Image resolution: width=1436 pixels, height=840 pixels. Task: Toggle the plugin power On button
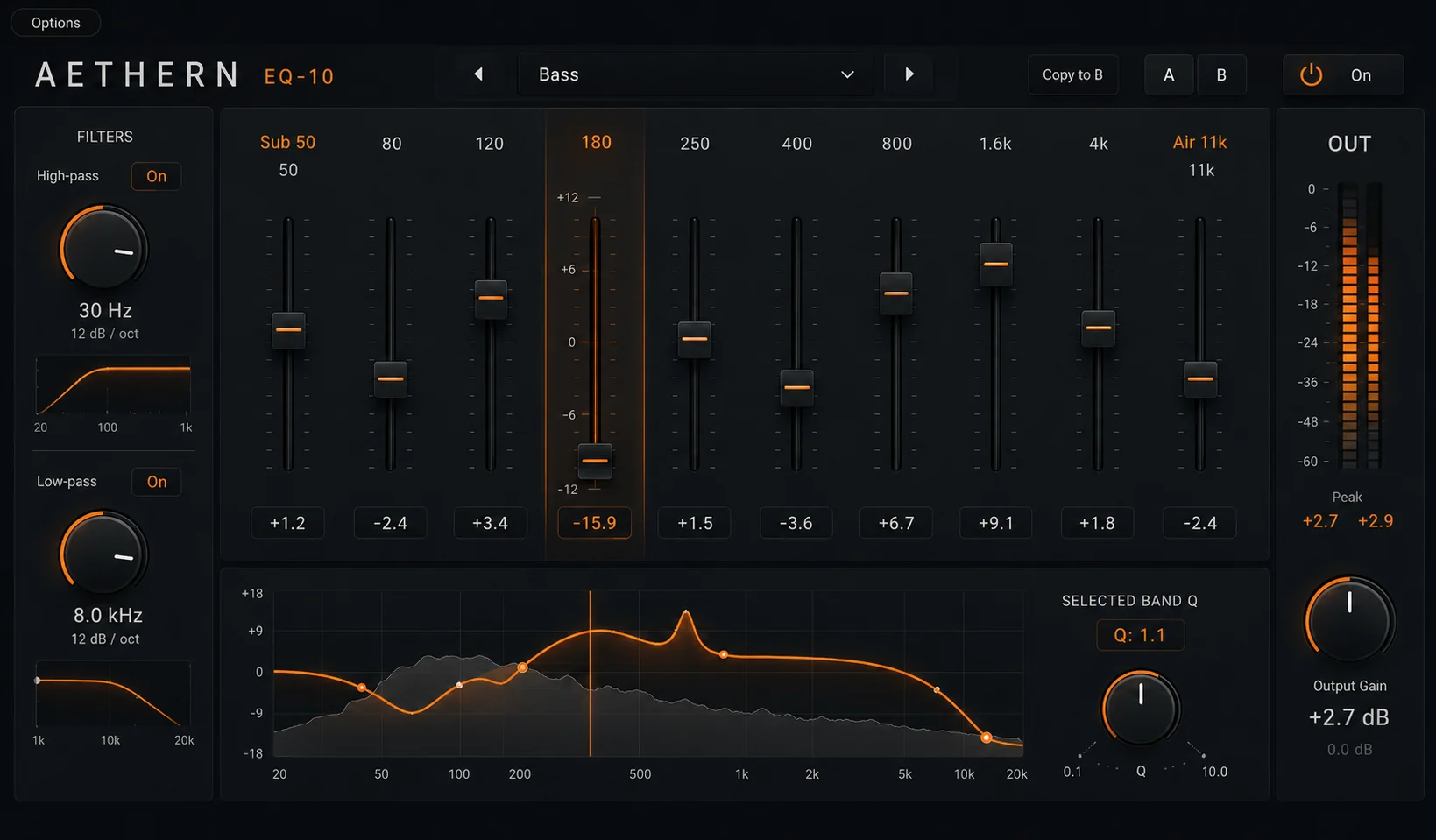point(1342,74)
